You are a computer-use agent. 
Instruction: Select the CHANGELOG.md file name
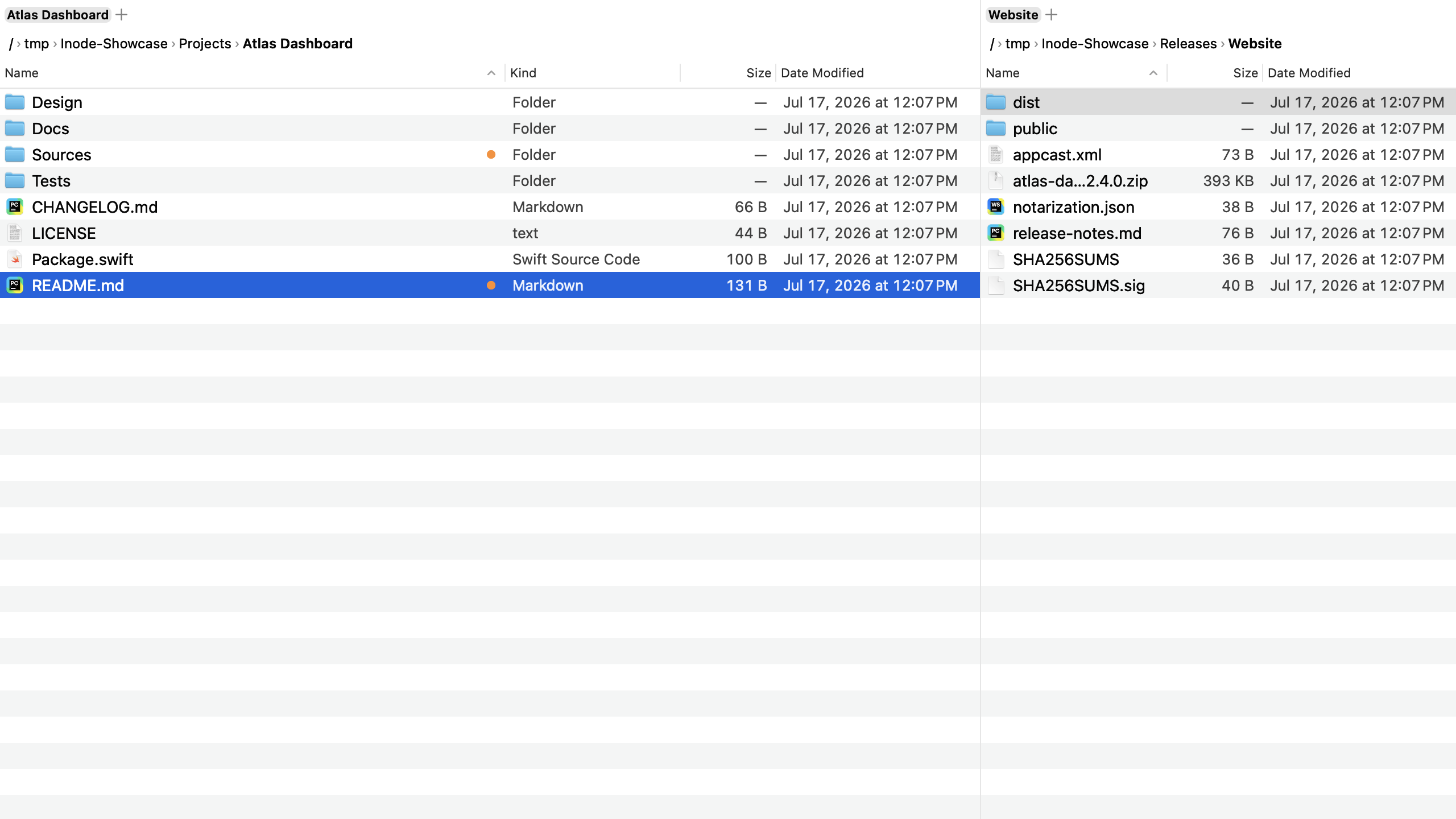click(95, 207)
